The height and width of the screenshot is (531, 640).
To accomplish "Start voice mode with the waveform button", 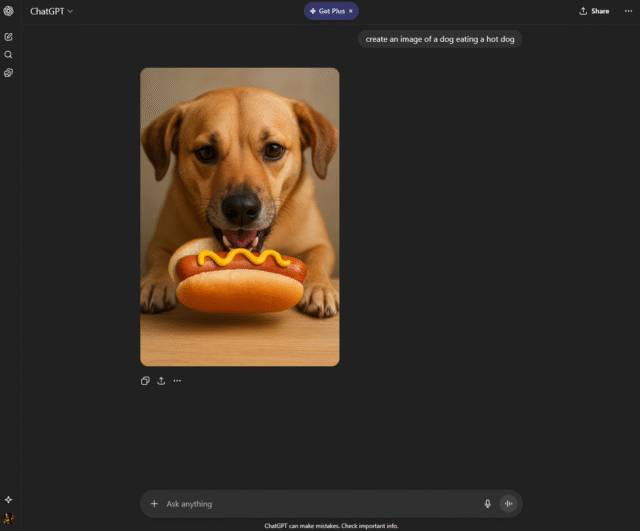I will tap(508, 504).
